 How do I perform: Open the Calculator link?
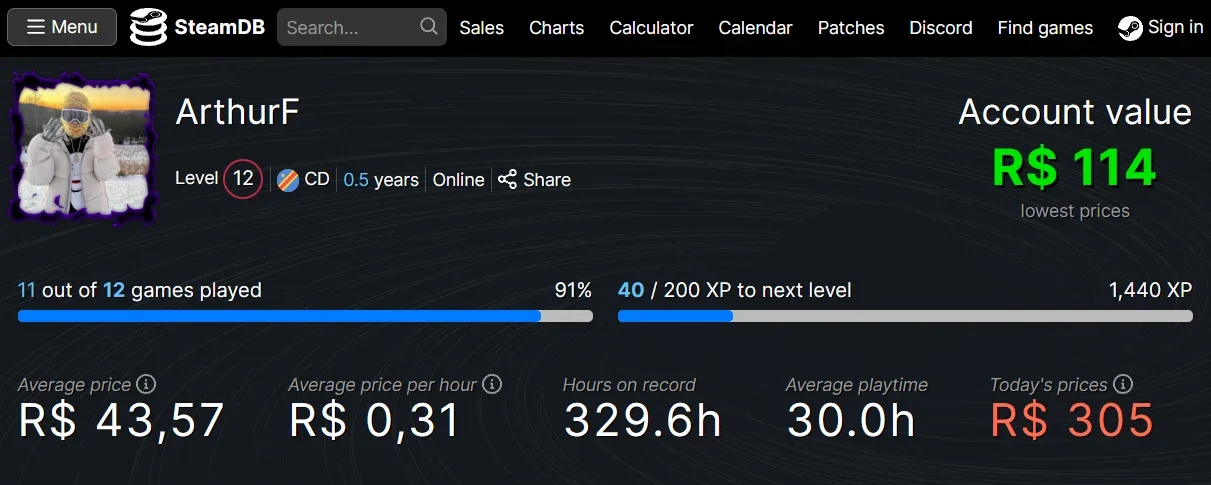pyautogui.click(x=651, y=28)
